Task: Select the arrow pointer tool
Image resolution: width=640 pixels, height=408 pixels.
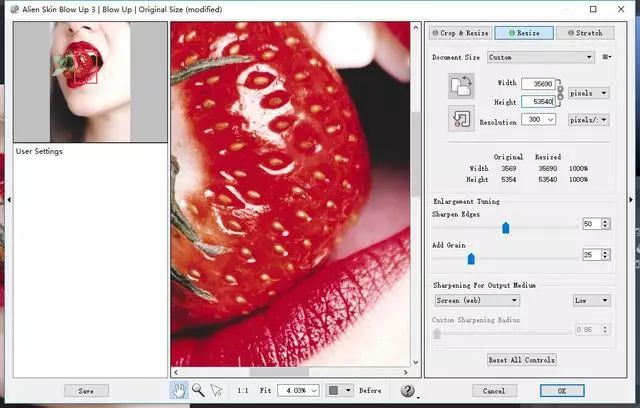Action: click(x=216, y=390)
